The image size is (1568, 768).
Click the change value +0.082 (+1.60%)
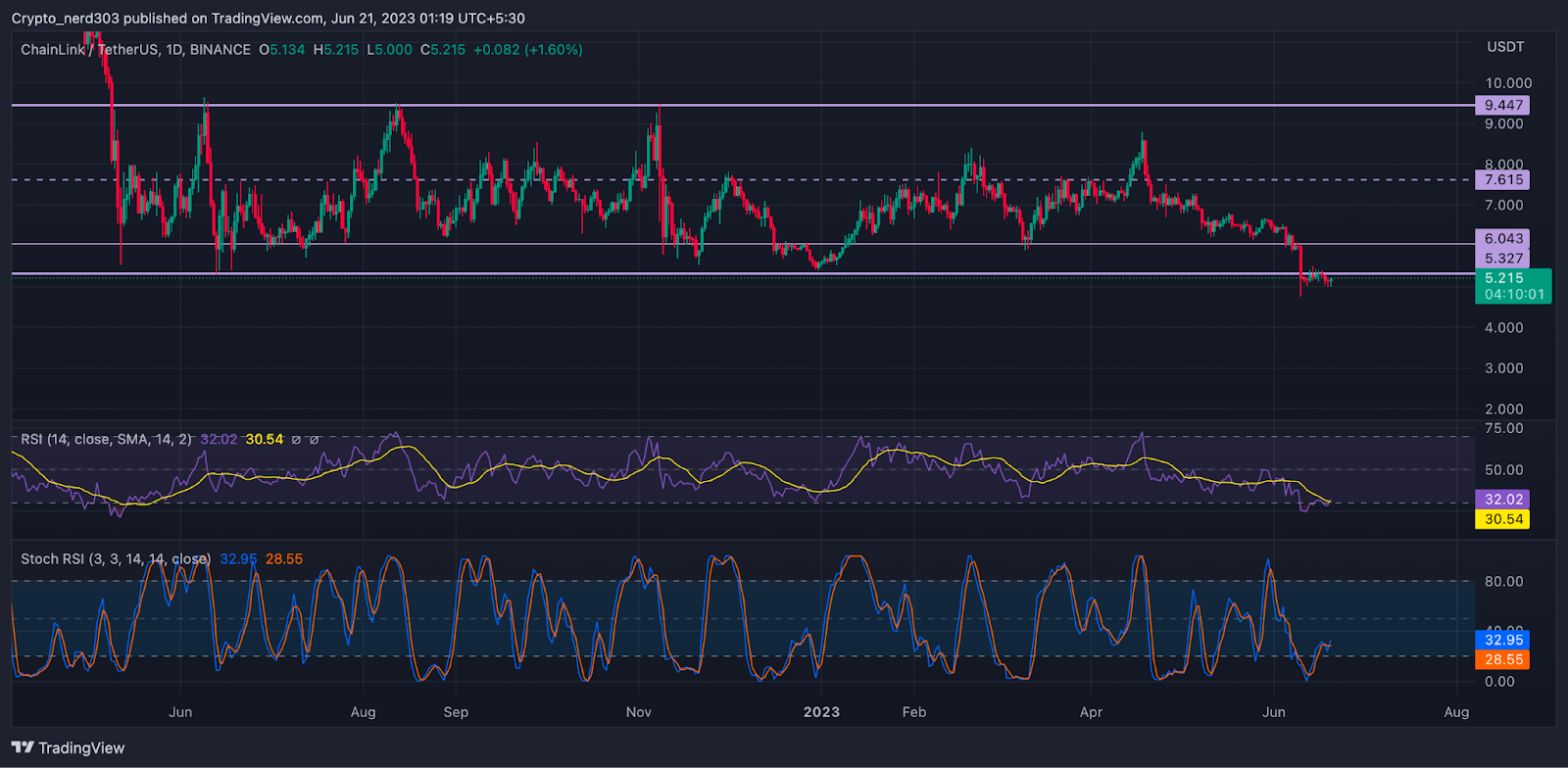[528, 49]
